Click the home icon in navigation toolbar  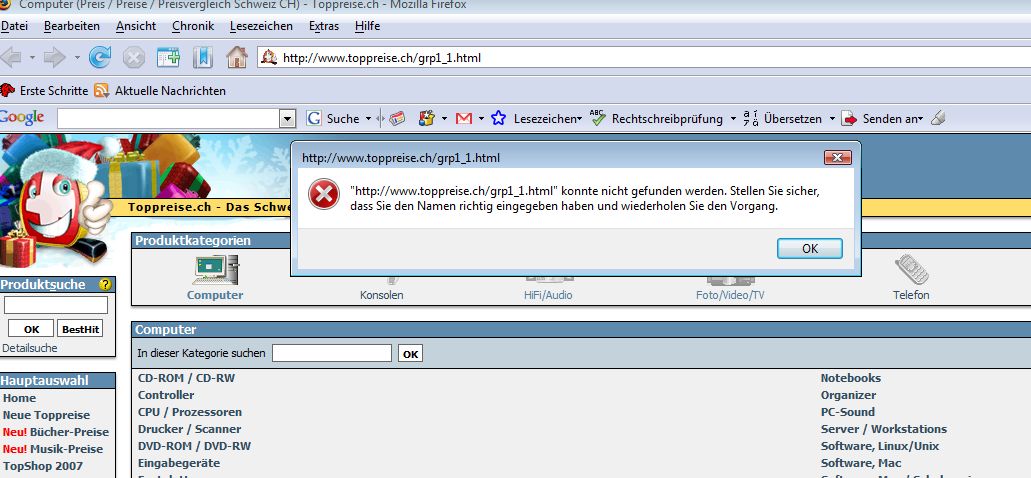(x=236, y=57)
